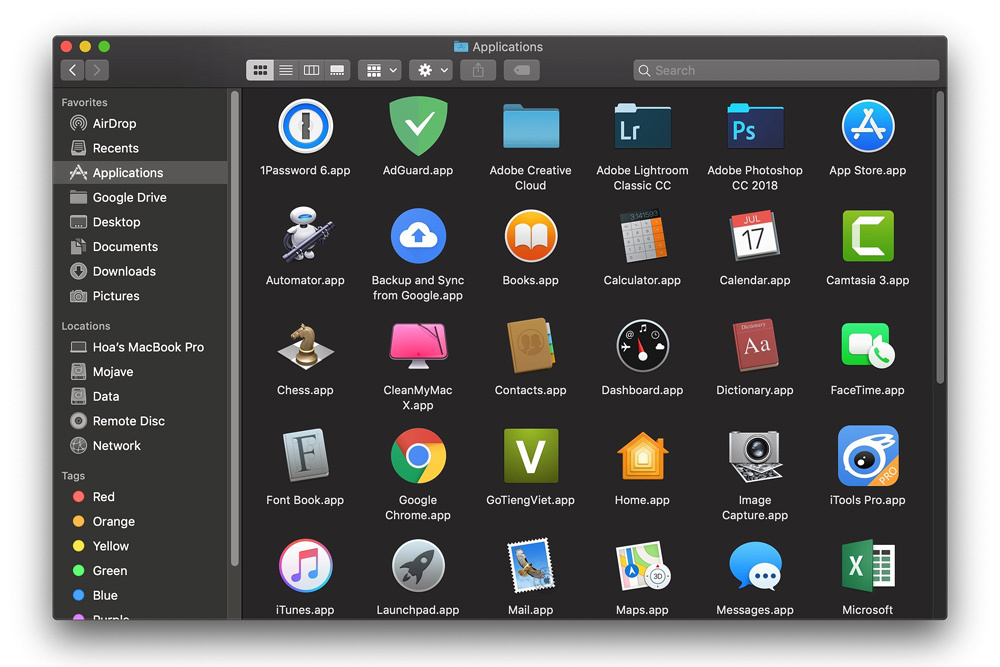The image size is (1000, 667).
Task: Switch to gallery view mode
Action: [337, 70]
